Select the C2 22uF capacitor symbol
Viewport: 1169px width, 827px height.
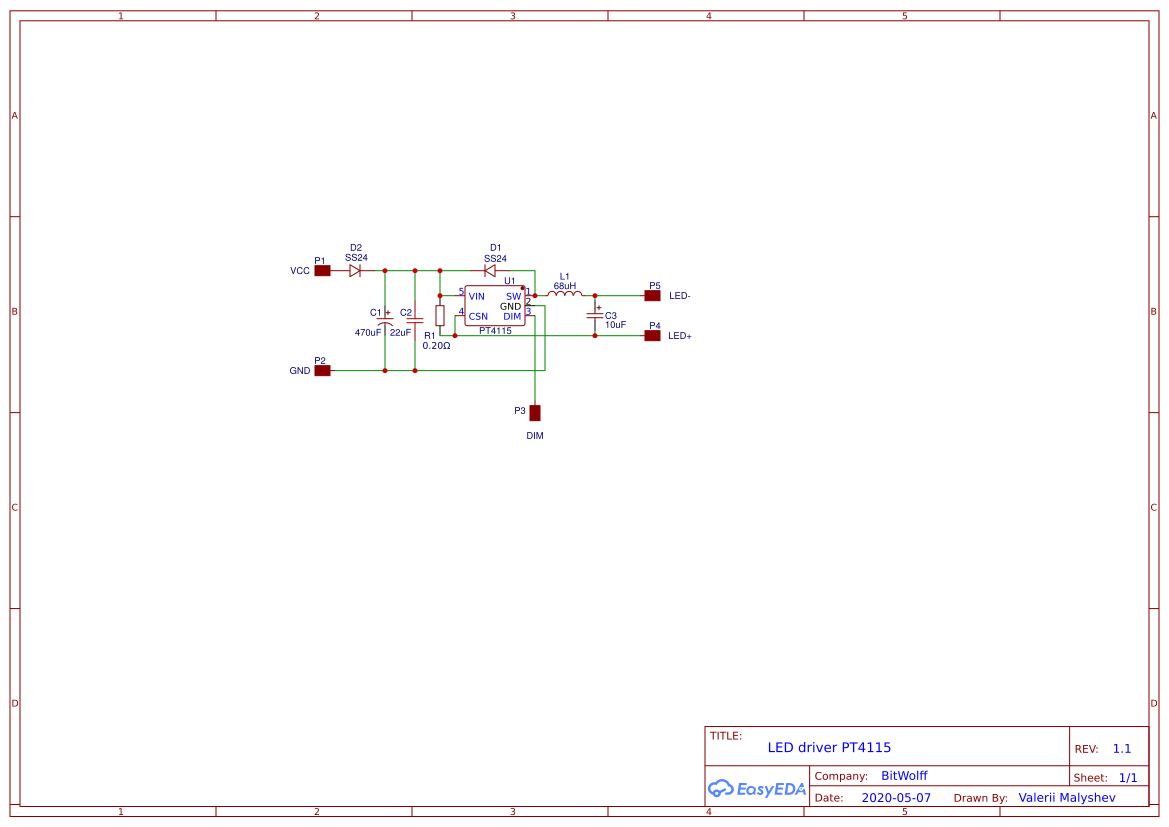pos(413,322)
